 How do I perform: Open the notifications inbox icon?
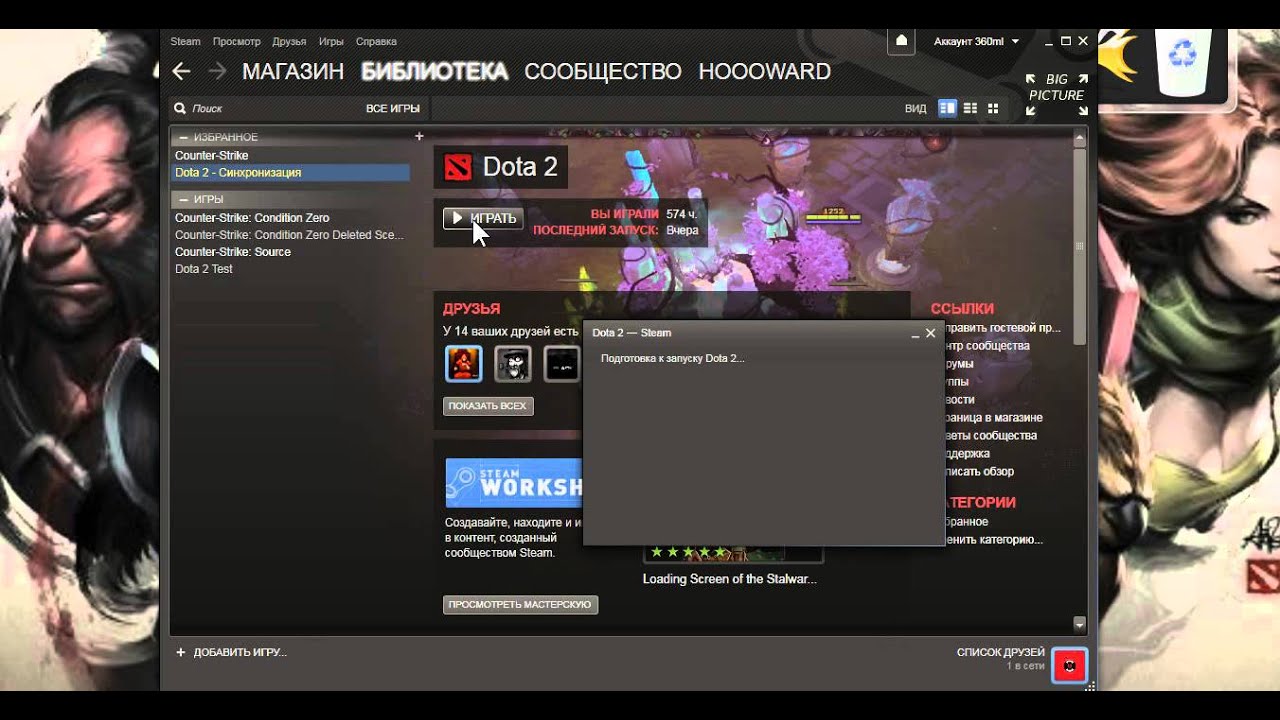coord(901,41)
